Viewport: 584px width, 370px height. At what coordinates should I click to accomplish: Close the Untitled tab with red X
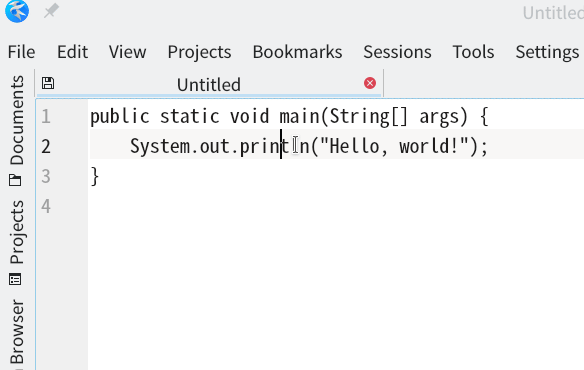(x=370, y=83)
